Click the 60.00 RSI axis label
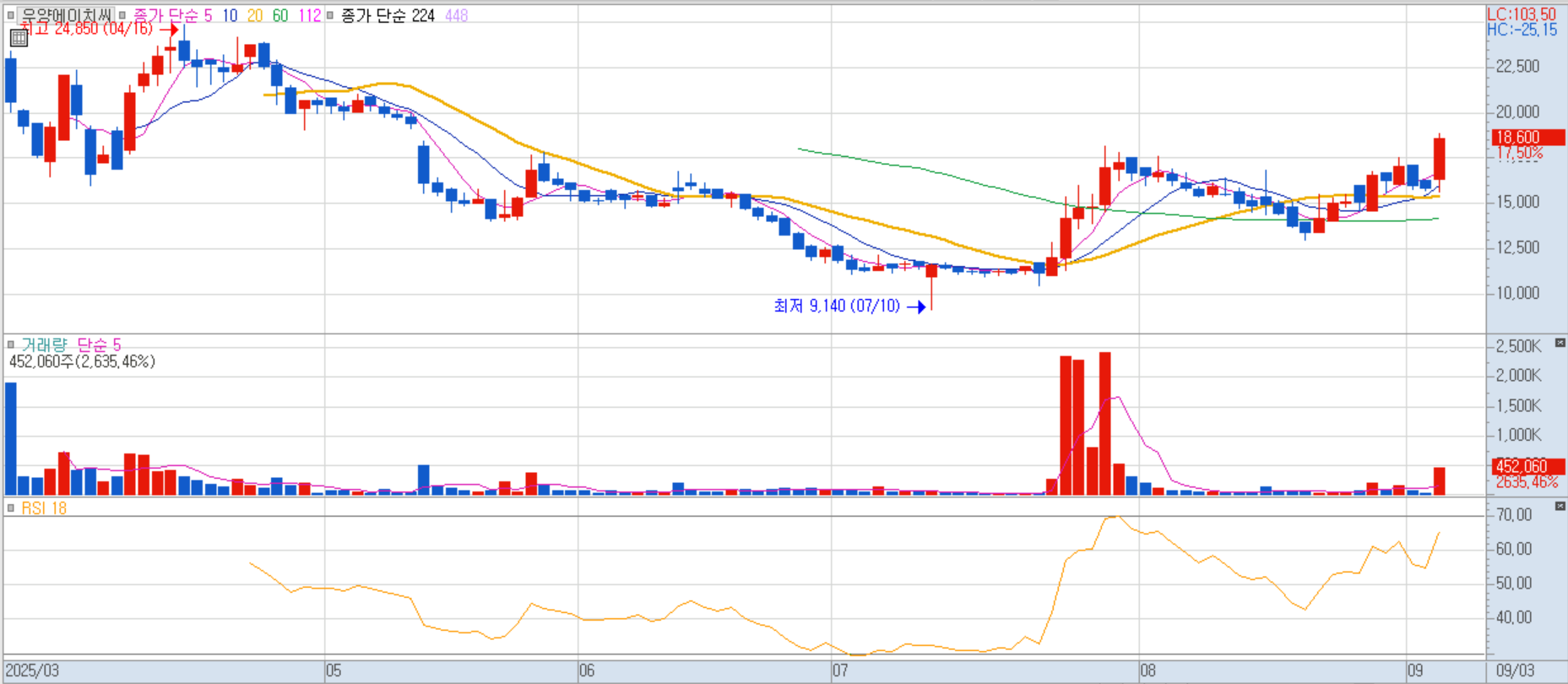 (x=1513, y=549)
